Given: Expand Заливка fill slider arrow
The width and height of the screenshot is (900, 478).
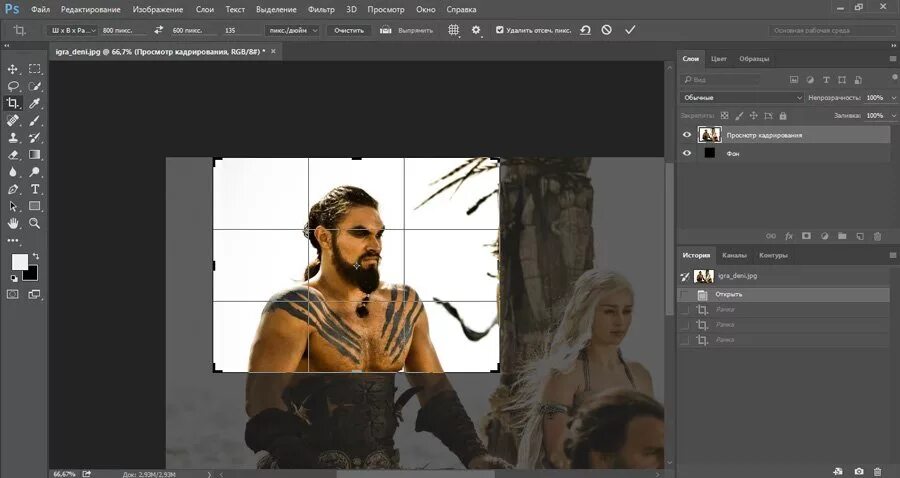Looking at the screenshot, I should pyautogui.click(x=894, y=116).
